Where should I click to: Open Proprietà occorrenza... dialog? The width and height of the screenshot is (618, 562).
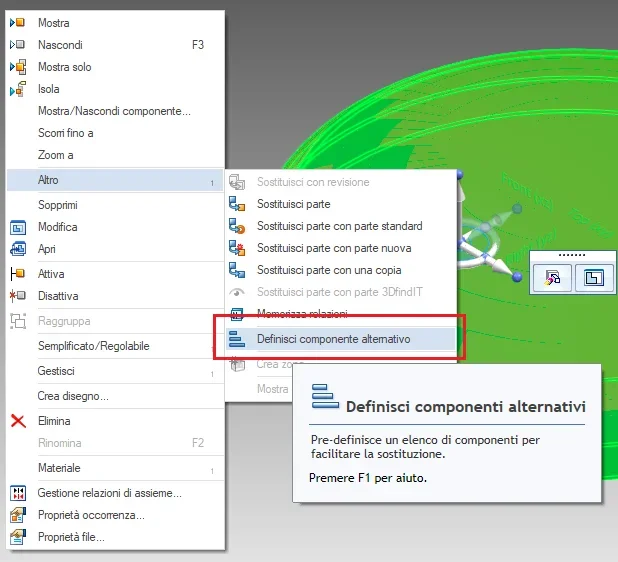91,515
